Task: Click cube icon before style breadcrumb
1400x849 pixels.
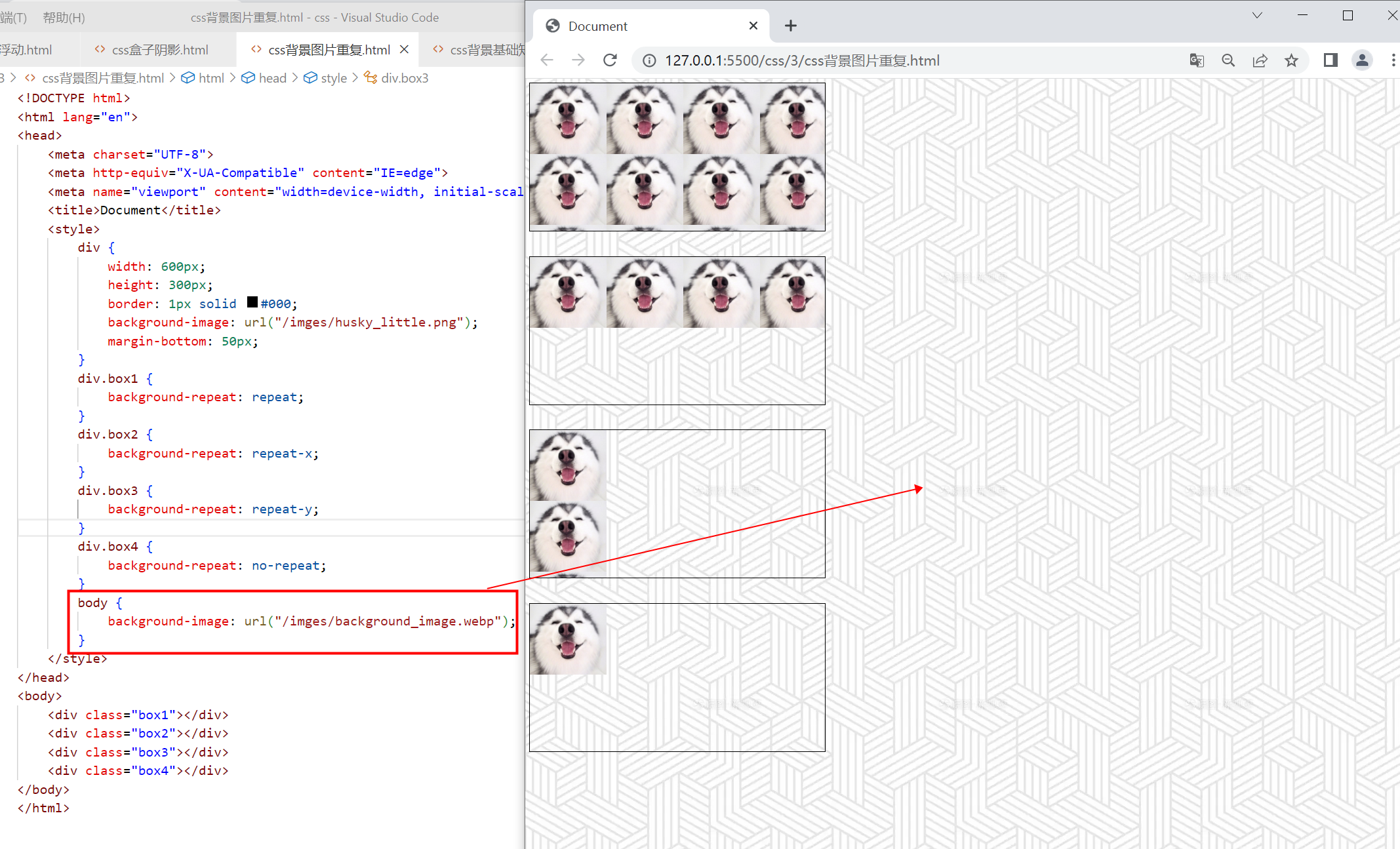Action: (x=310, y=78)
